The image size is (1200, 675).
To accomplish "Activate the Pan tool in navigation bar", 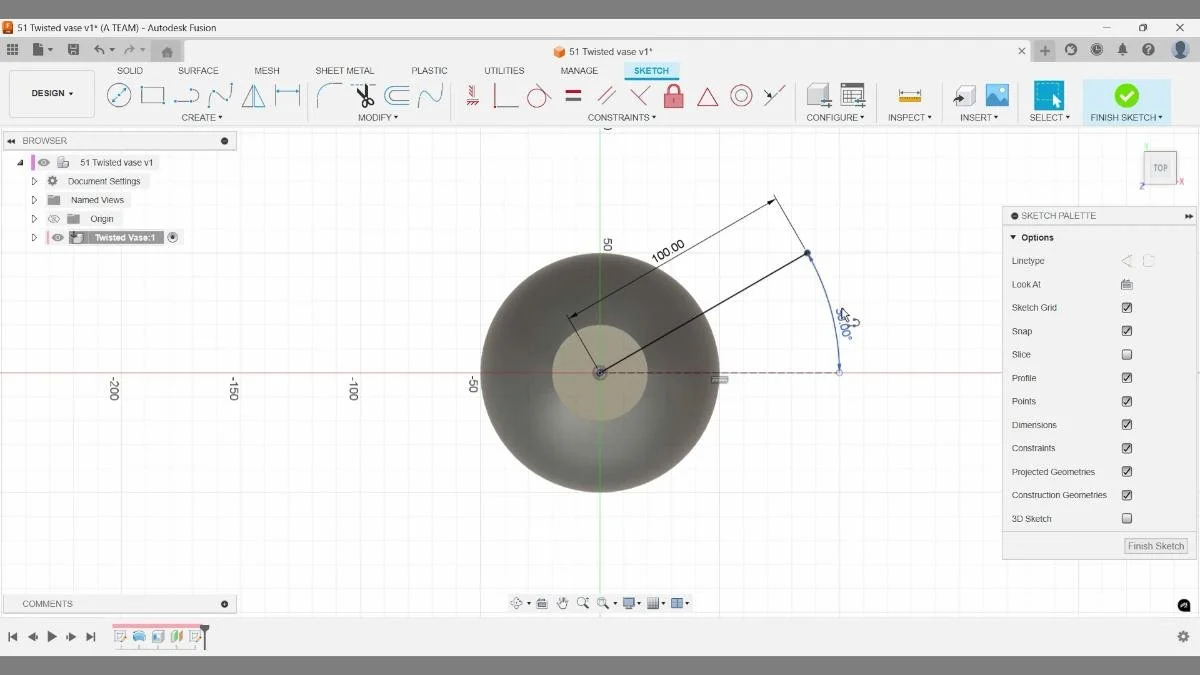I will 562,602.
